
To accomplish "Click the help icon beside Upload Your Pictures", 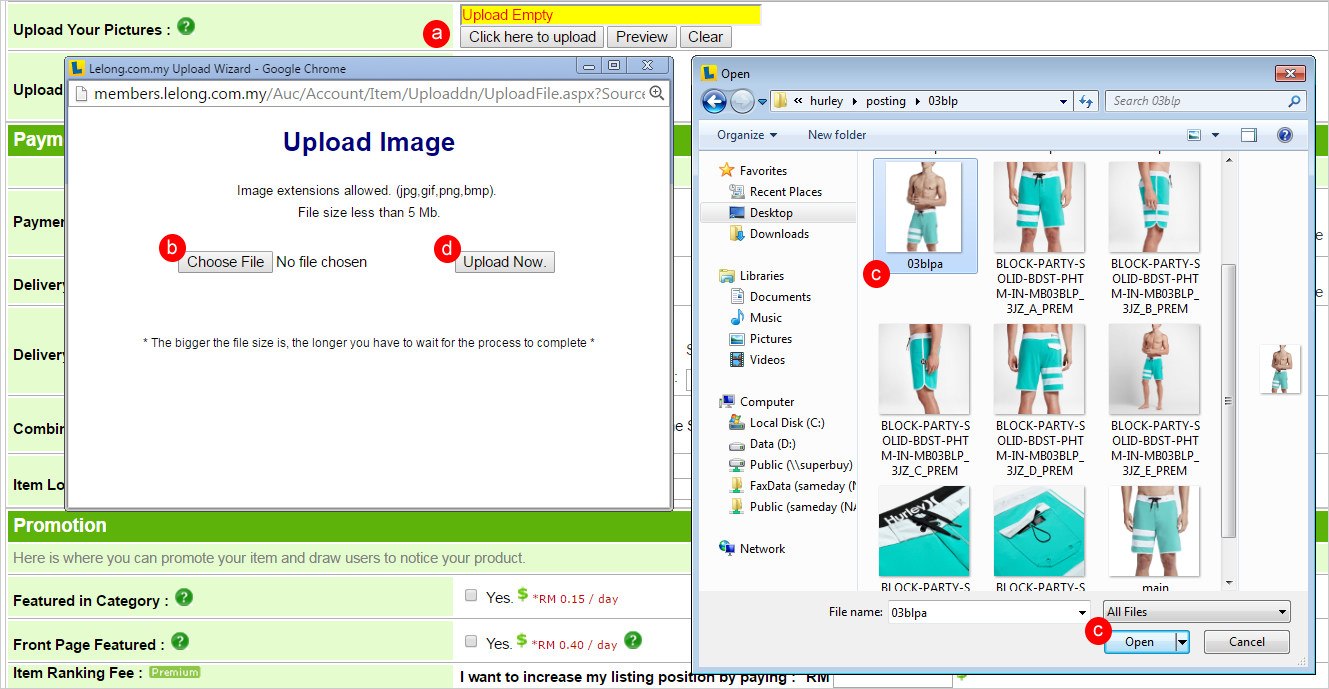I will 186,27.
